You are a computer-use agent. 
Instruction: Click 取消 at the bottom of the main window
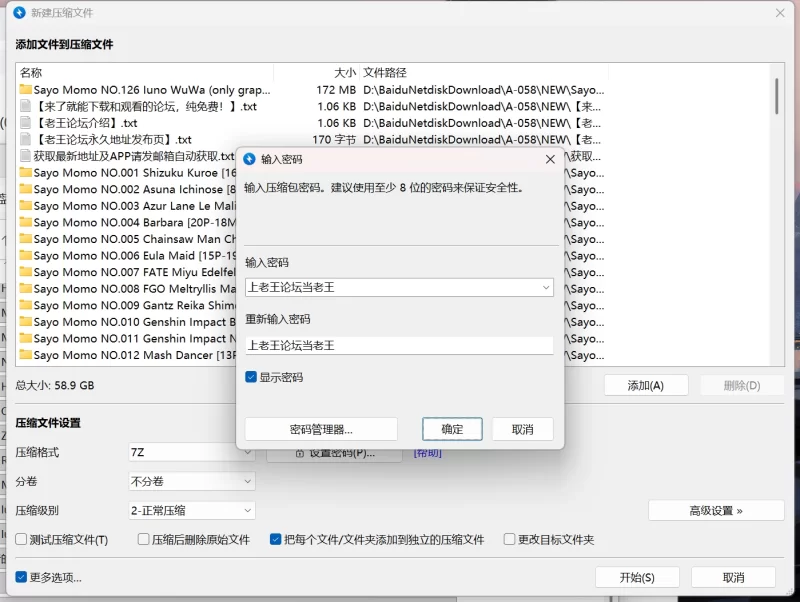pyautogui.click(x=733, y=577)
